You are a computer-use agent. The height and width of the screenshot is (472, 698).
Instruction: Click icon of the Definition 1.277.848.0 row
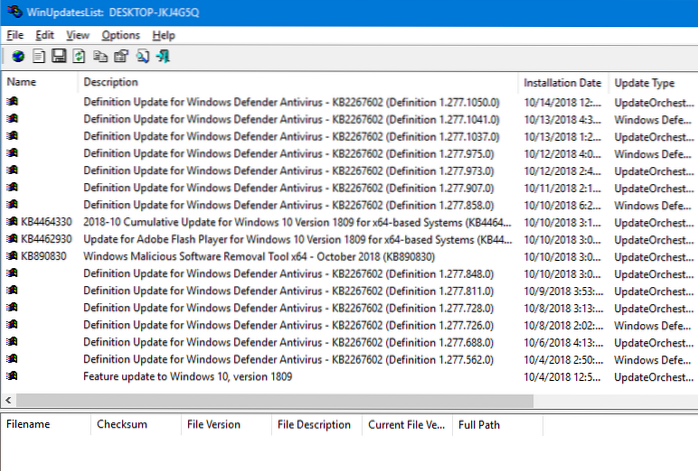click(12, 273)
